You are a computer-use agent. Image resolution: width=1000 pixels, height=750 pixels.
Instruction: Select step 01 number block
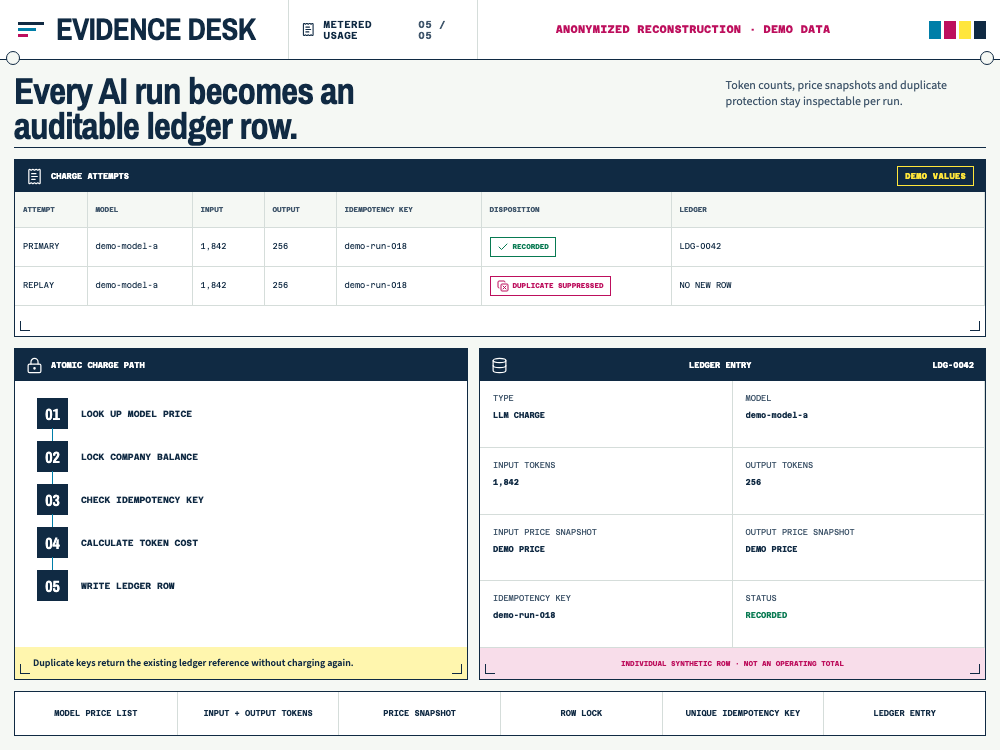point(52,414)
